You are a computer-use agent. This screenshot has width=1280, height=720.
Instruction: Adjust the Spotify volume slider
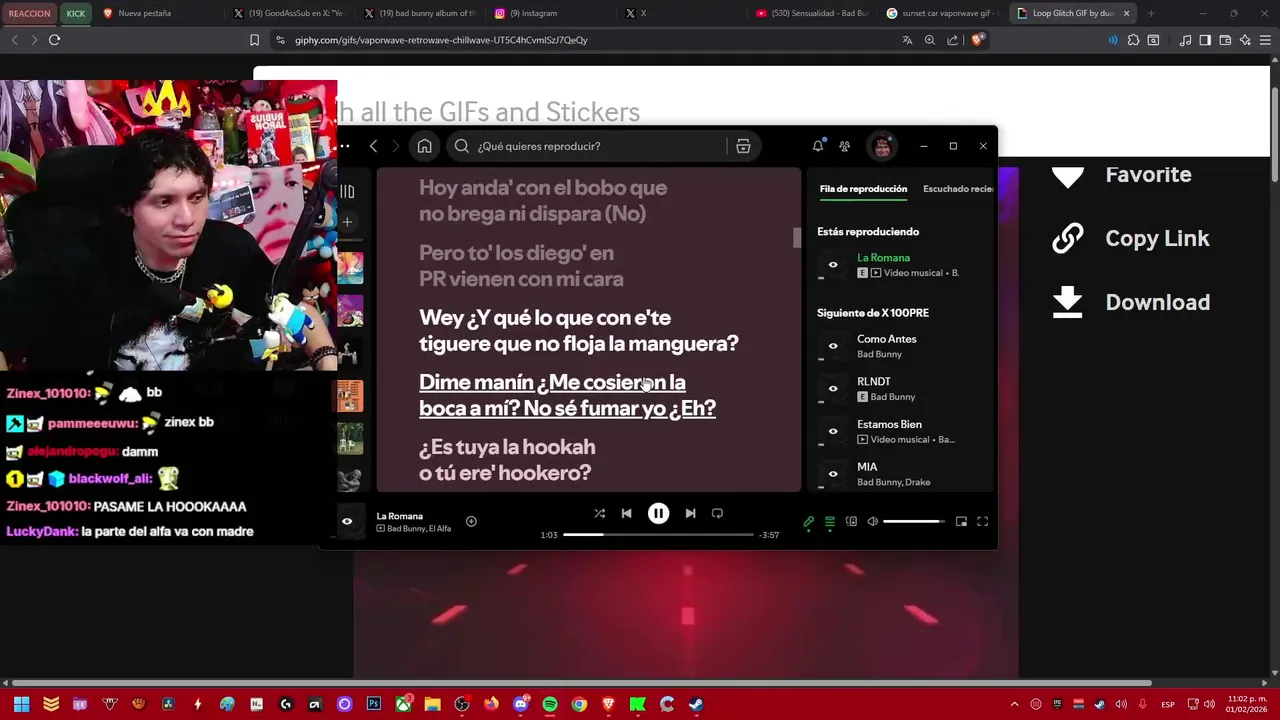coord(913,521)
